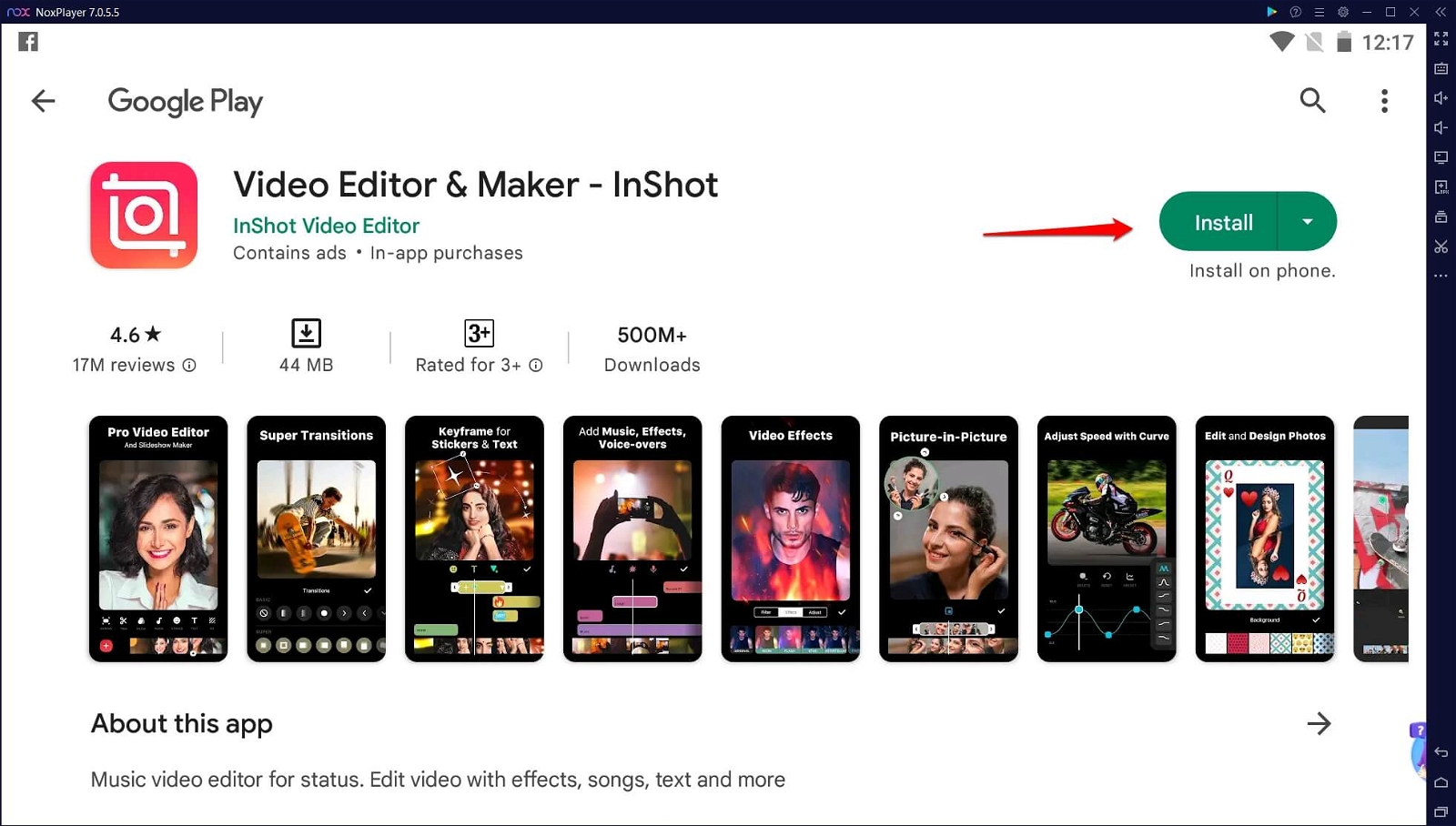Viewport: 1456px width, 826px height.
Task: Expand the Install button dropdown arrow
Action: 1308,221
